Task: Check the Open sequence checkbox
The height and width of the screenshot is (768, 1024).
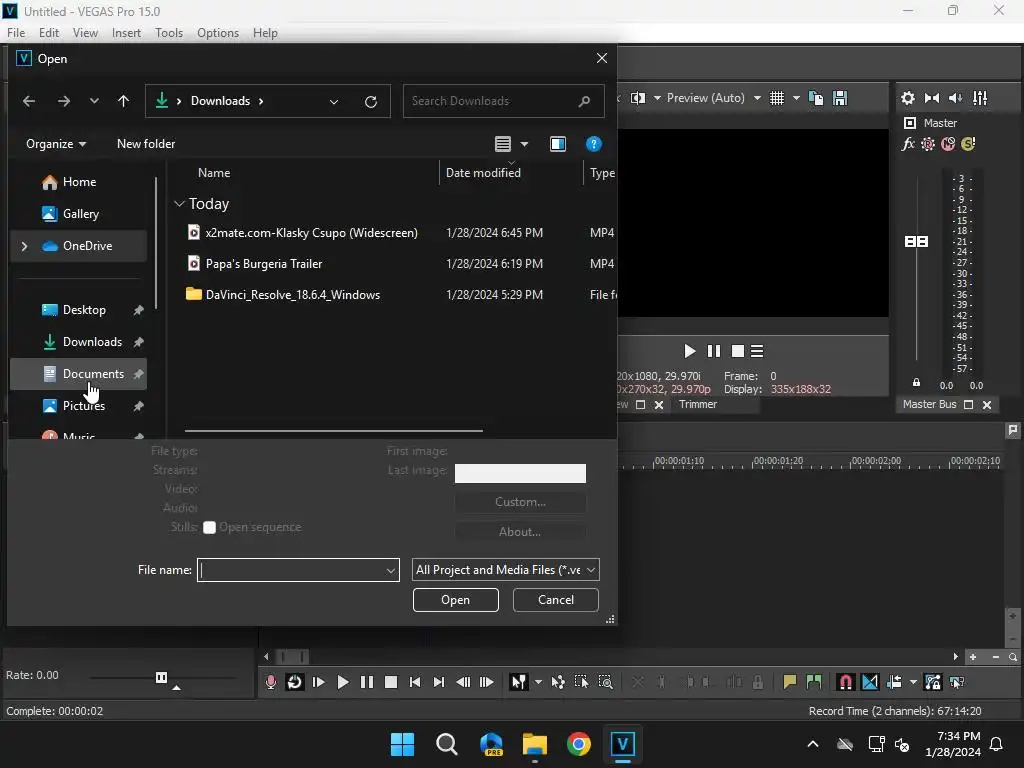Action: [209, 528]
